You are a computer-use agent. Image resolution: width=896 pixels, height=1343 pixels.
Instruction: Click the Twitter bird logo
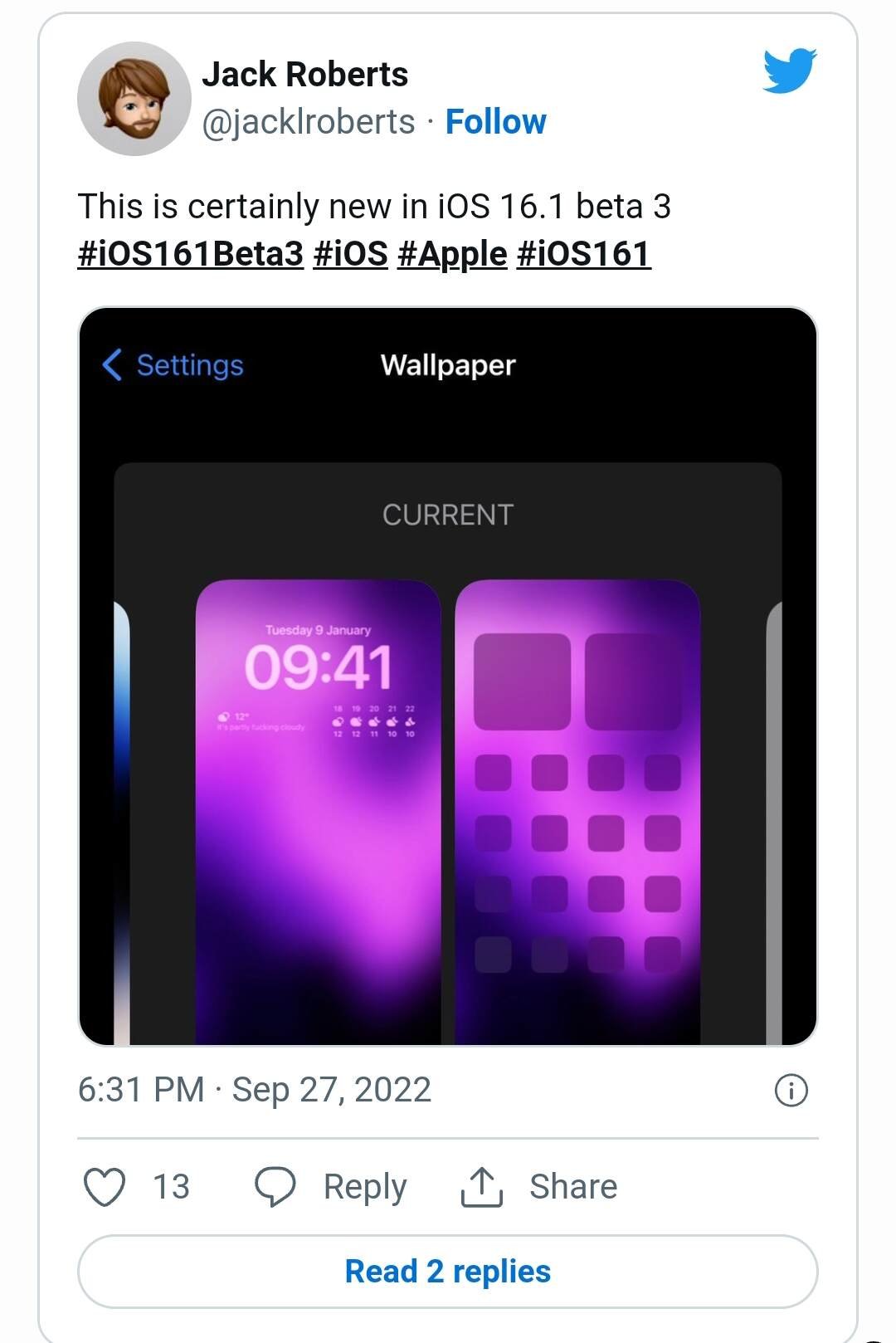coord(790,71)
